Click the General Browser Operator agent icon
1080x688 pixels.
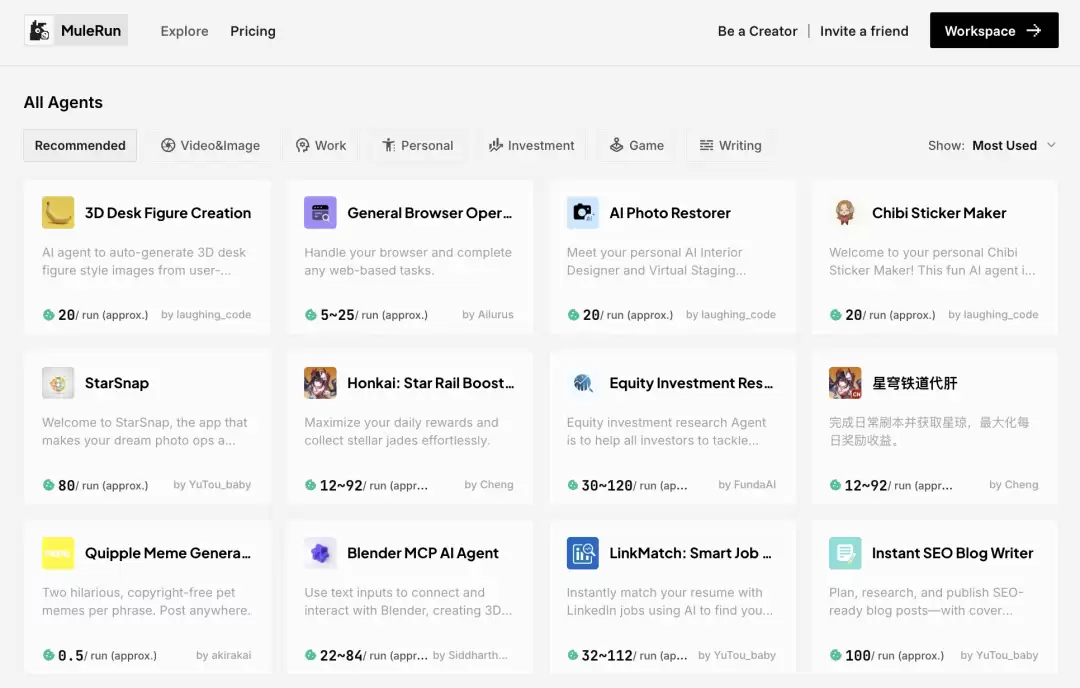point(320,213)
